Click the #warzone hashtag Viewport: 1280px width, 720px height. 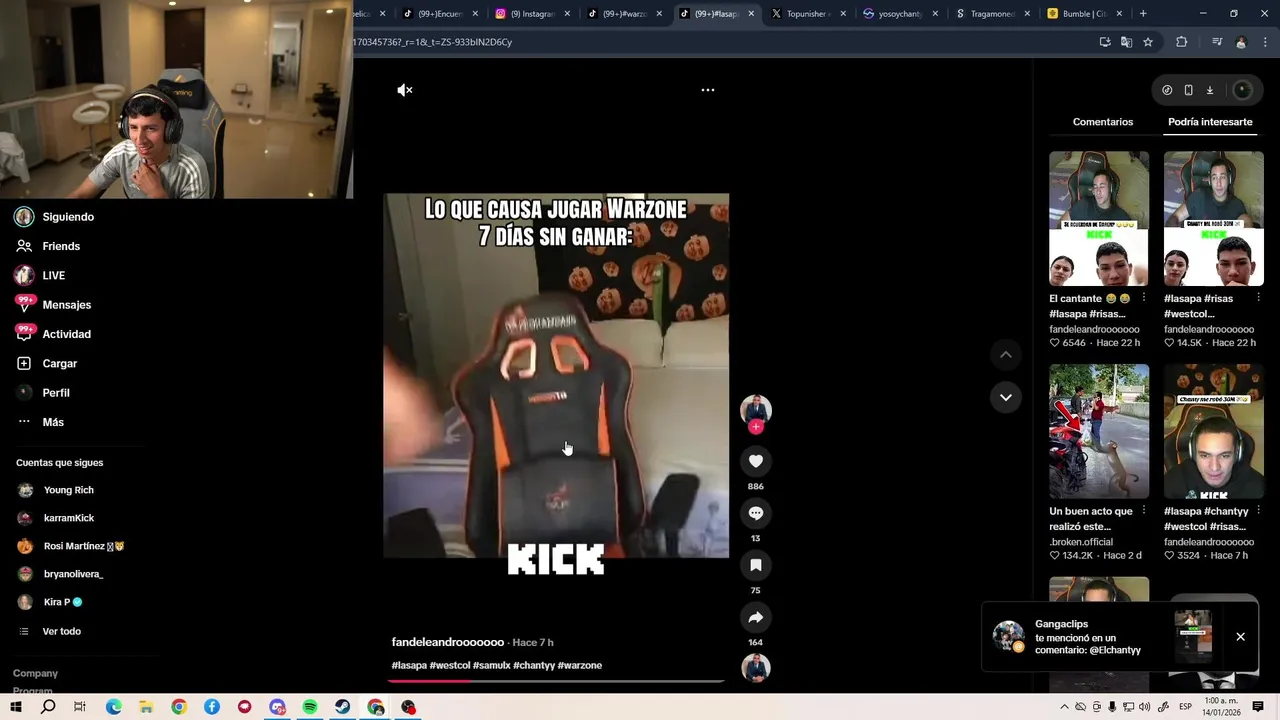pyautogui.click(x=580, y=665)
